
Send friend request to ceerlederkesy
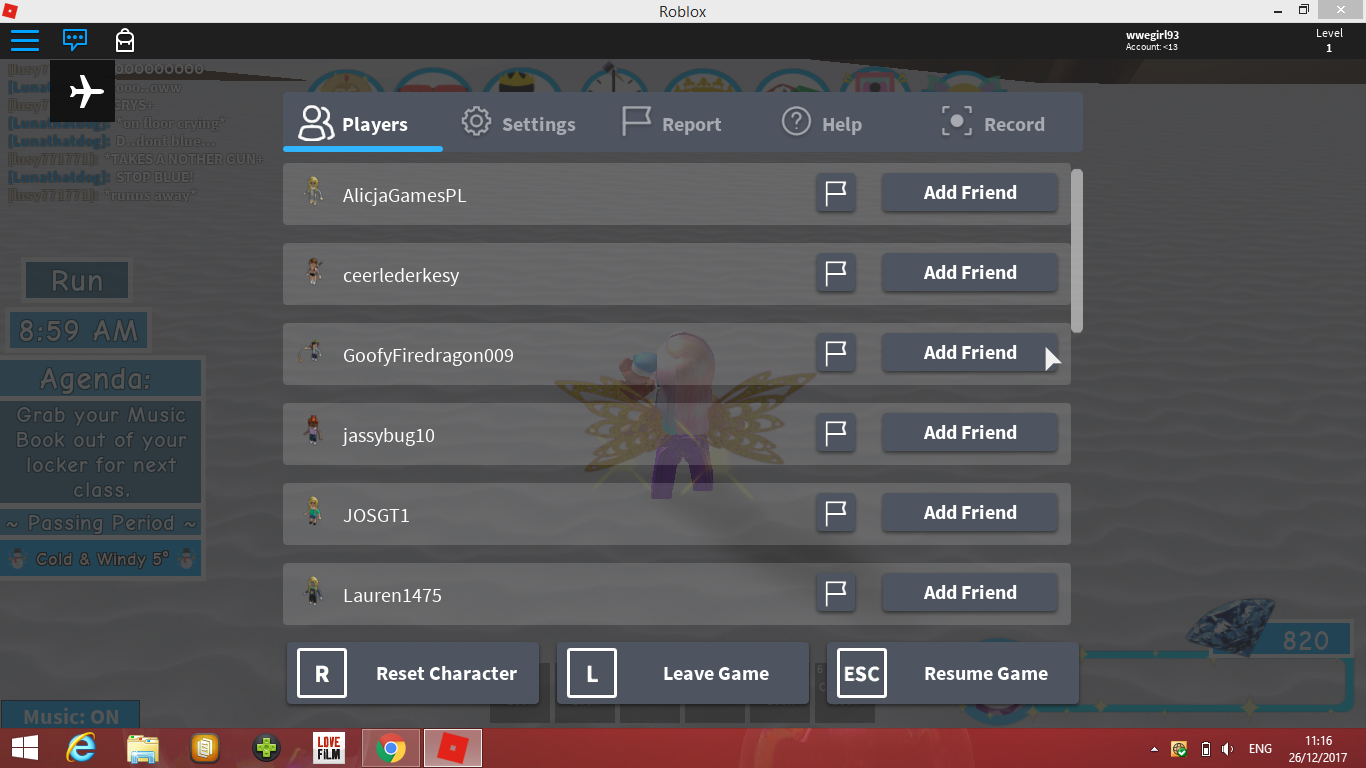coord(970,273)
